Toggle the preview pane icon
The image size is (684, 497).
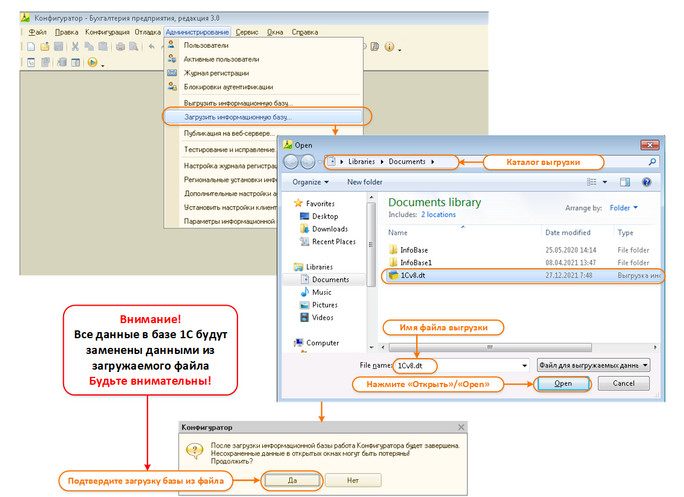tap(624, 182)
